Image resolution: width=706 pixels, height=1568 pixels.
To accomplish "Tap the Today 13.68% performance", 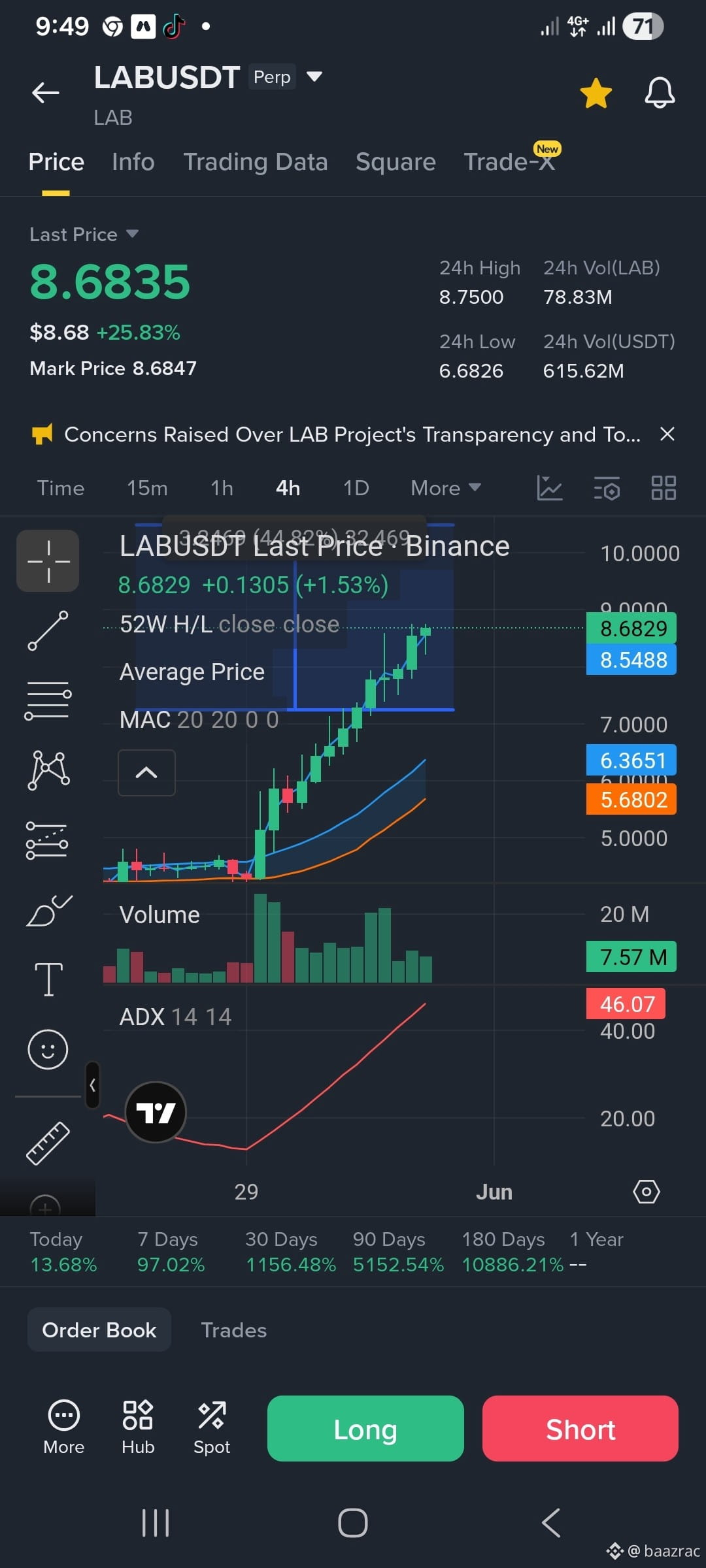I will coord(63,1251).
